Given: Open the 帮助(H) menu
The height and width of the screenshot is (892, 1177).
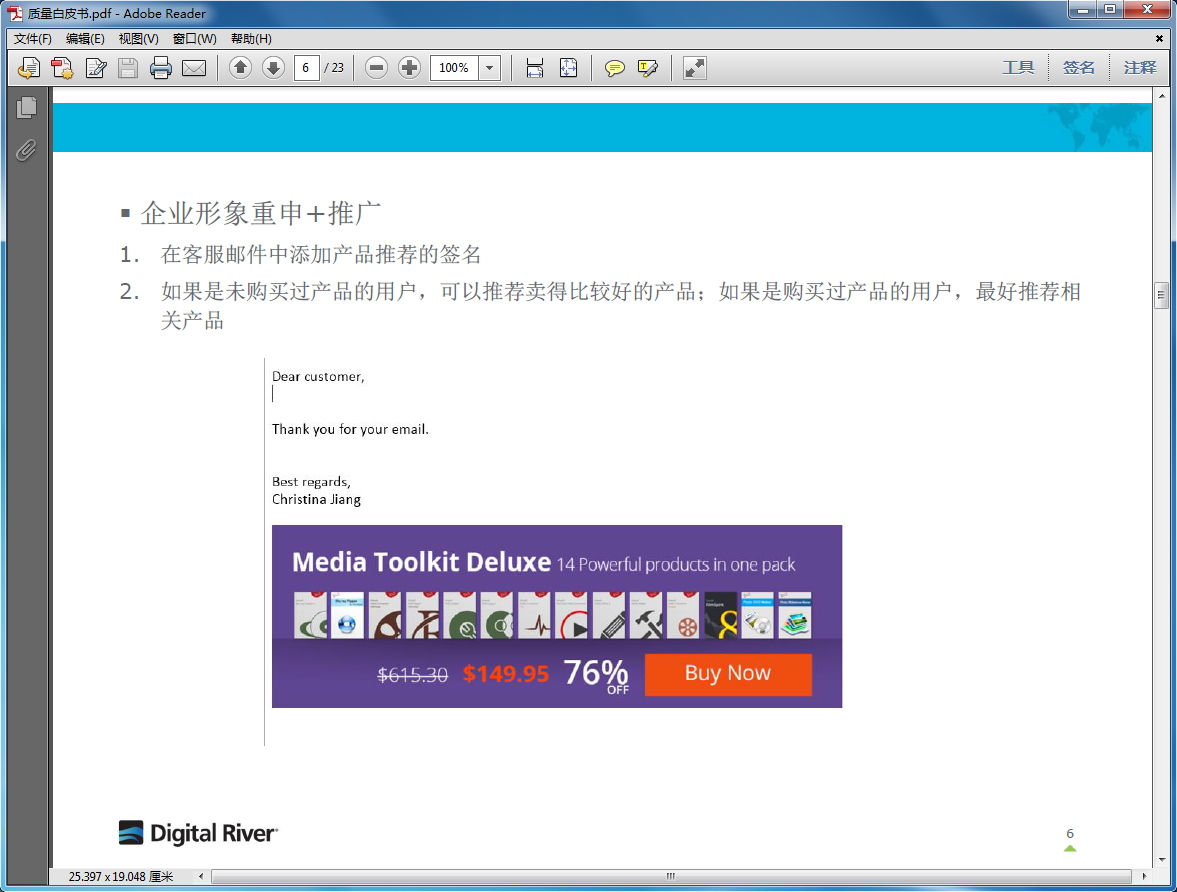Looking at the screenshot, I should pos(251,38).
